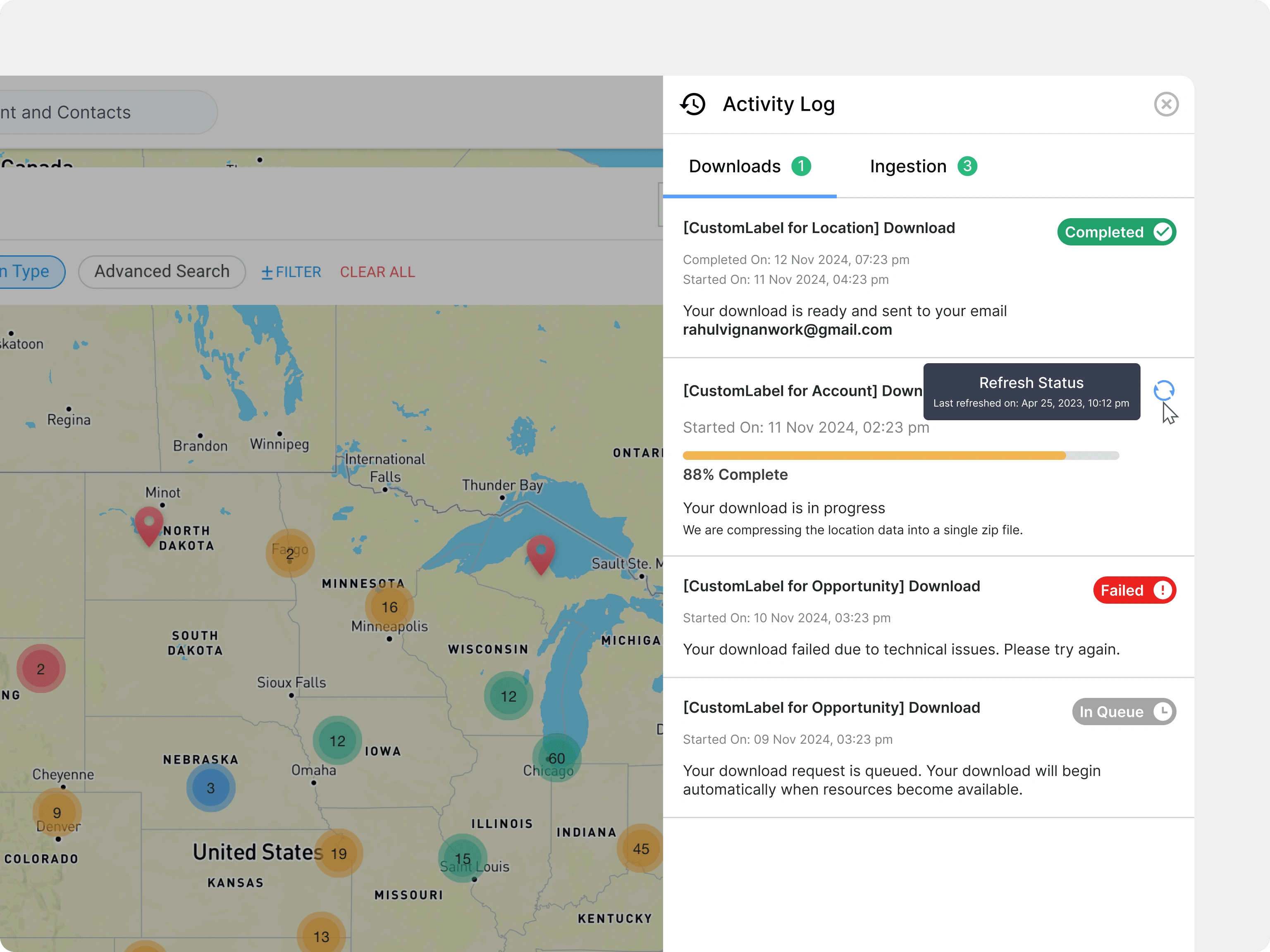Screen dimensions: 1270x952
Task: Click the In Queue status badge
Action: point(1124,712)
